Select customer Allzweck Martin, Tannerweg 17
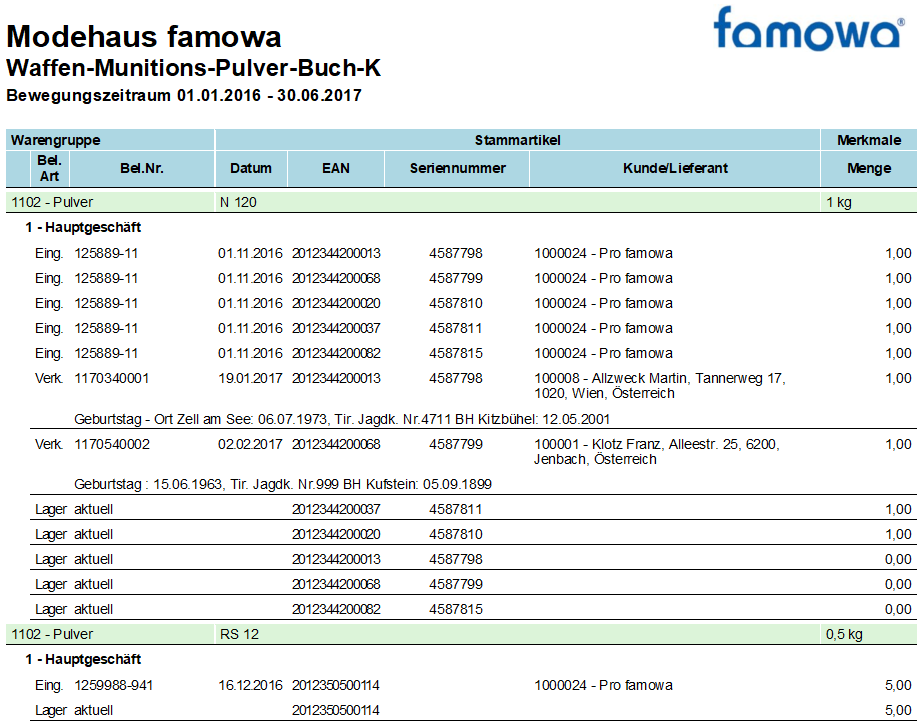Screen dimensions: 922x725 pos(660,386)
